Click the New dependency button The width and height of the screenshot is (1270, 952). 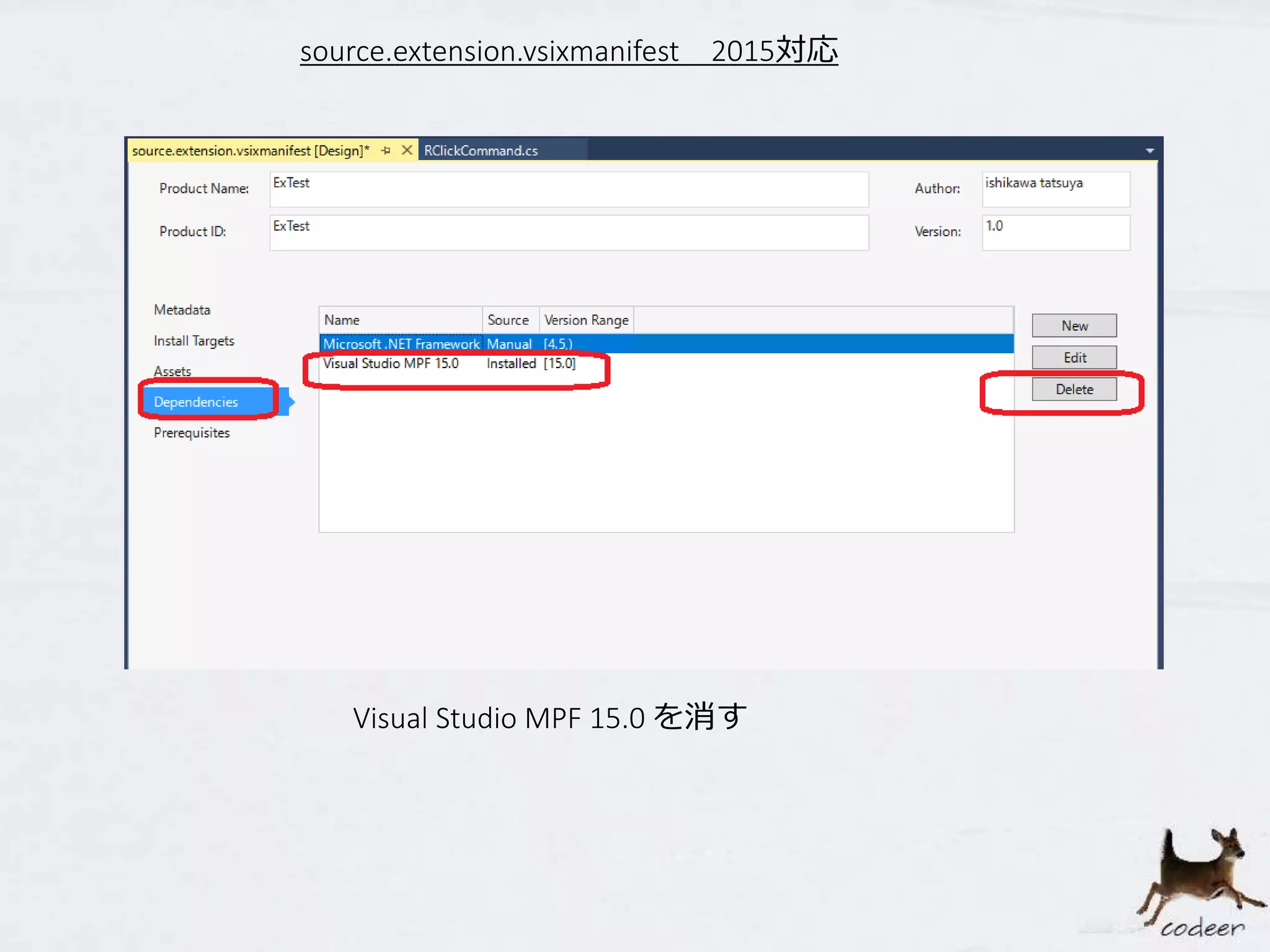pyautogui.click(x=1074, y=325)
